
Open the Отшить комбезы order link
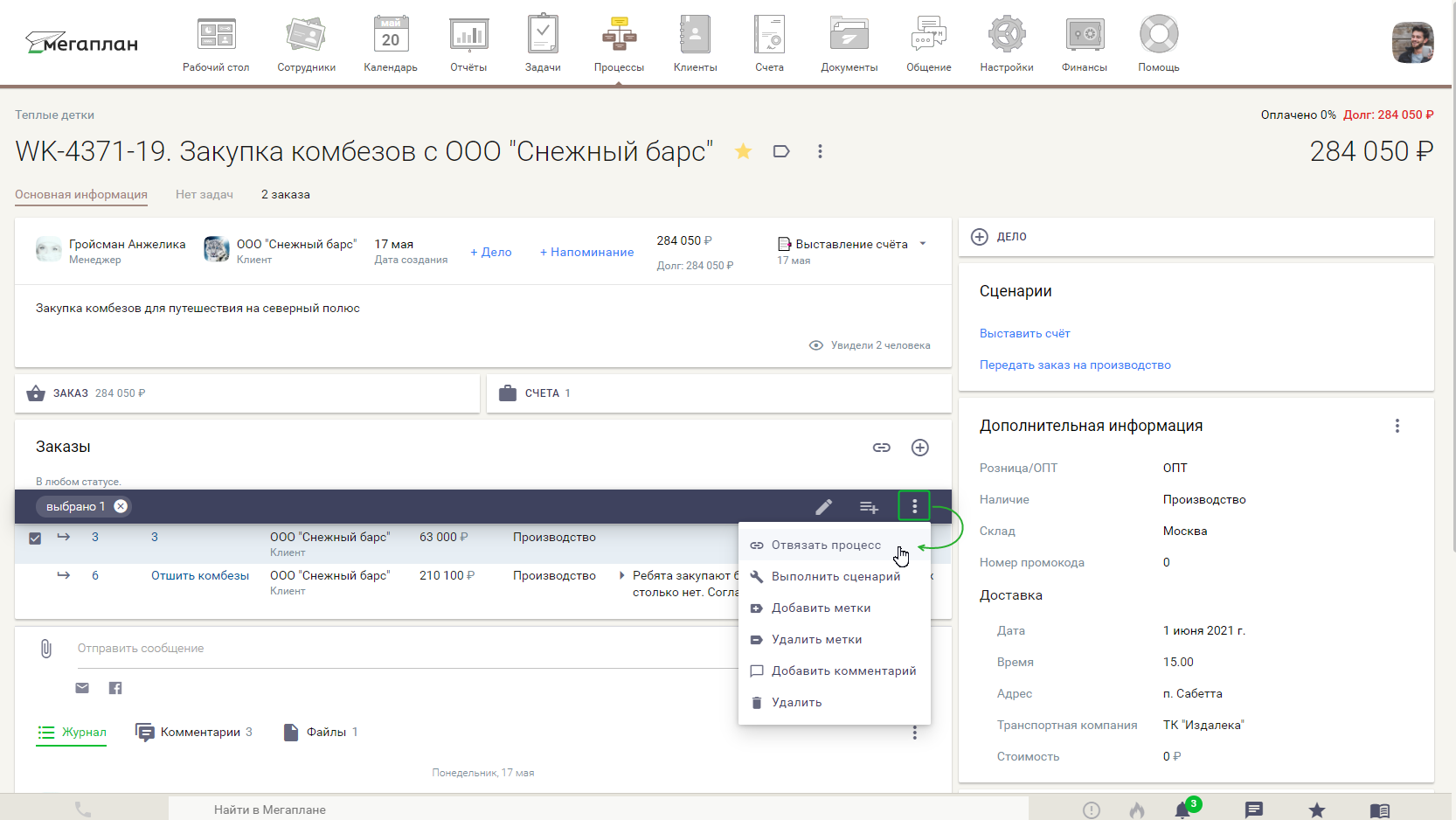(200, 575)
